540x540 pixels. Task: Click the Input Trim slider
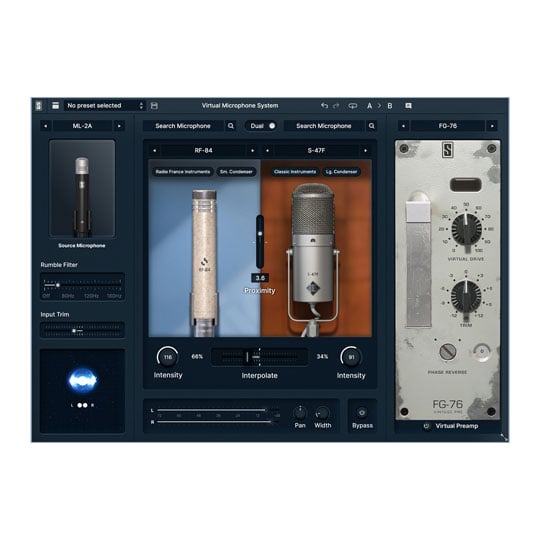point(82,330)
